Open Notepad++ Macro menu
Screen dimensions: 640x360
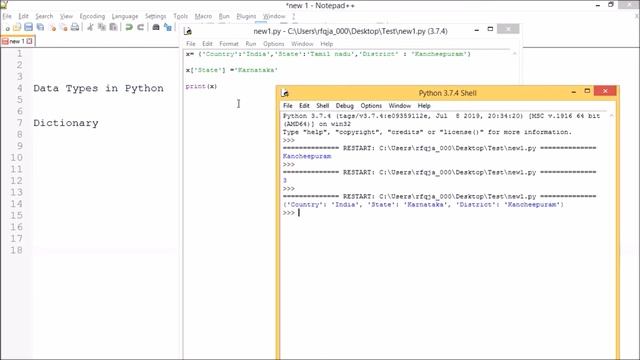pyautogui.click(x=203, y=16)
